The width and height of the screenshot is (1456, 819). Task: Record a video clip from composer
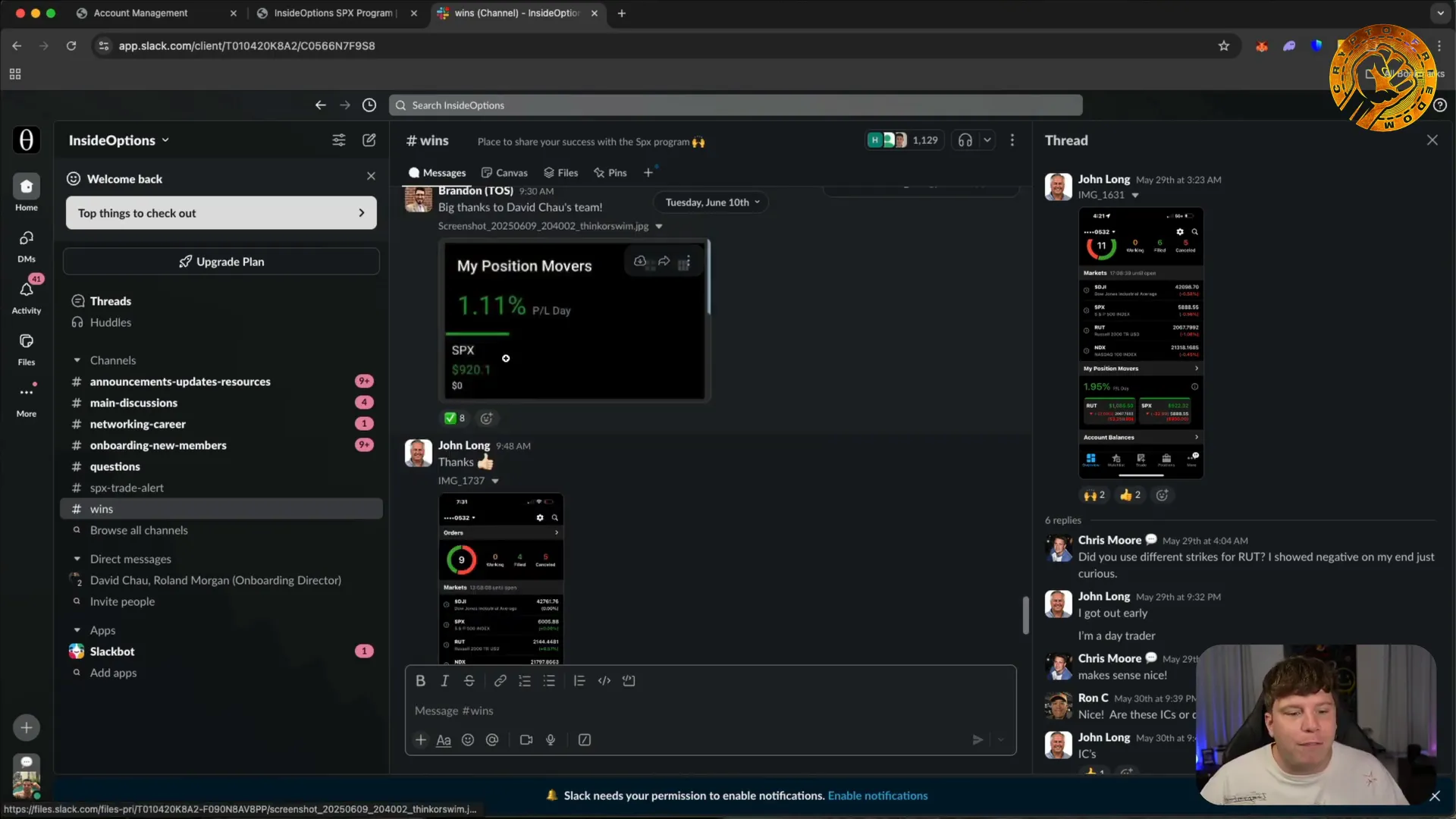526,740
